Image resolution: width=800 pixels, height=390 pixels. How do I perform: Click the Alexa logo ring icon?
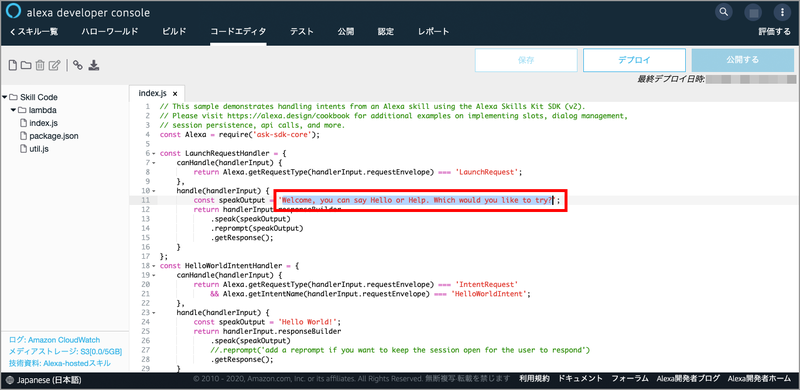click(x=13, y=12)
